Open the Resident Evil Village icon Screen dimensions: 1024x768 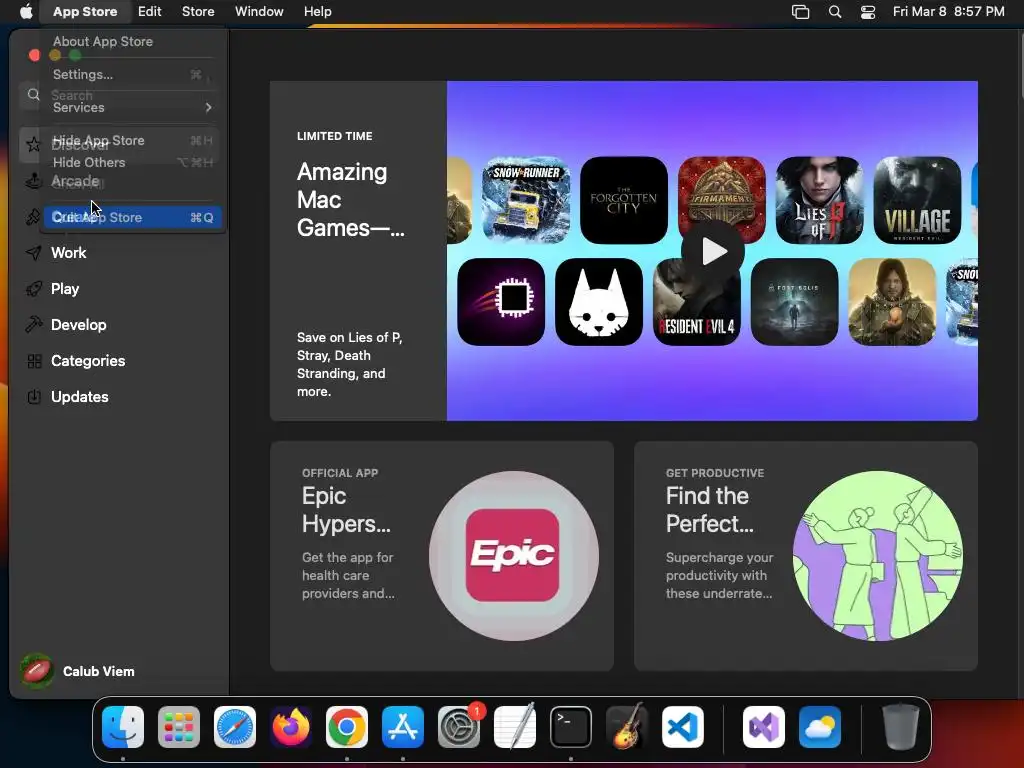[x=918, y=200]
